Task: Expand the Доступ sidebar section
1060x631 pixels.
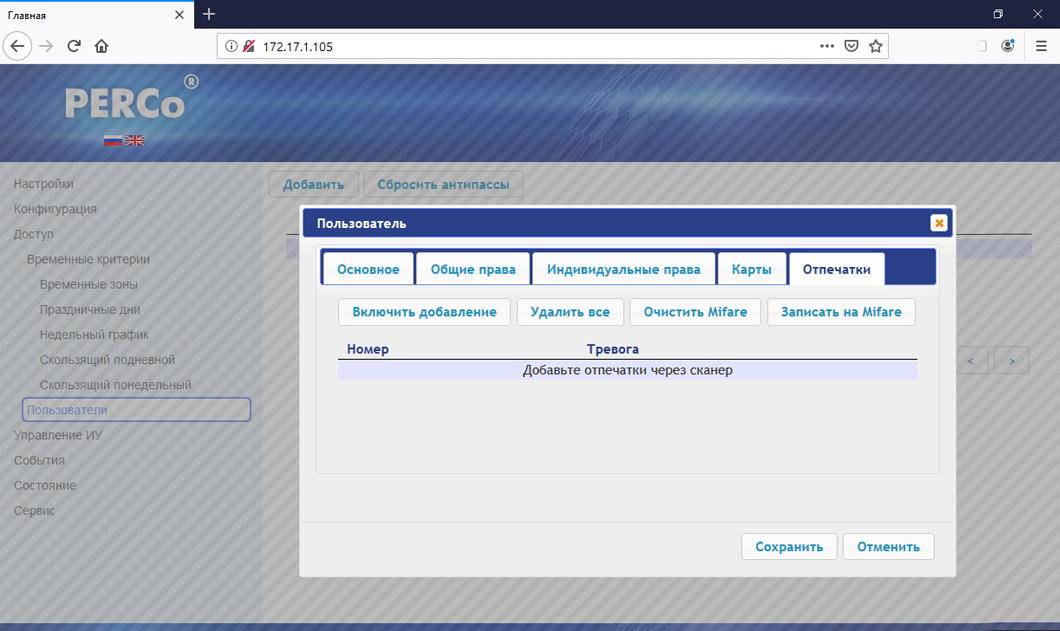Action: point(34,234)
